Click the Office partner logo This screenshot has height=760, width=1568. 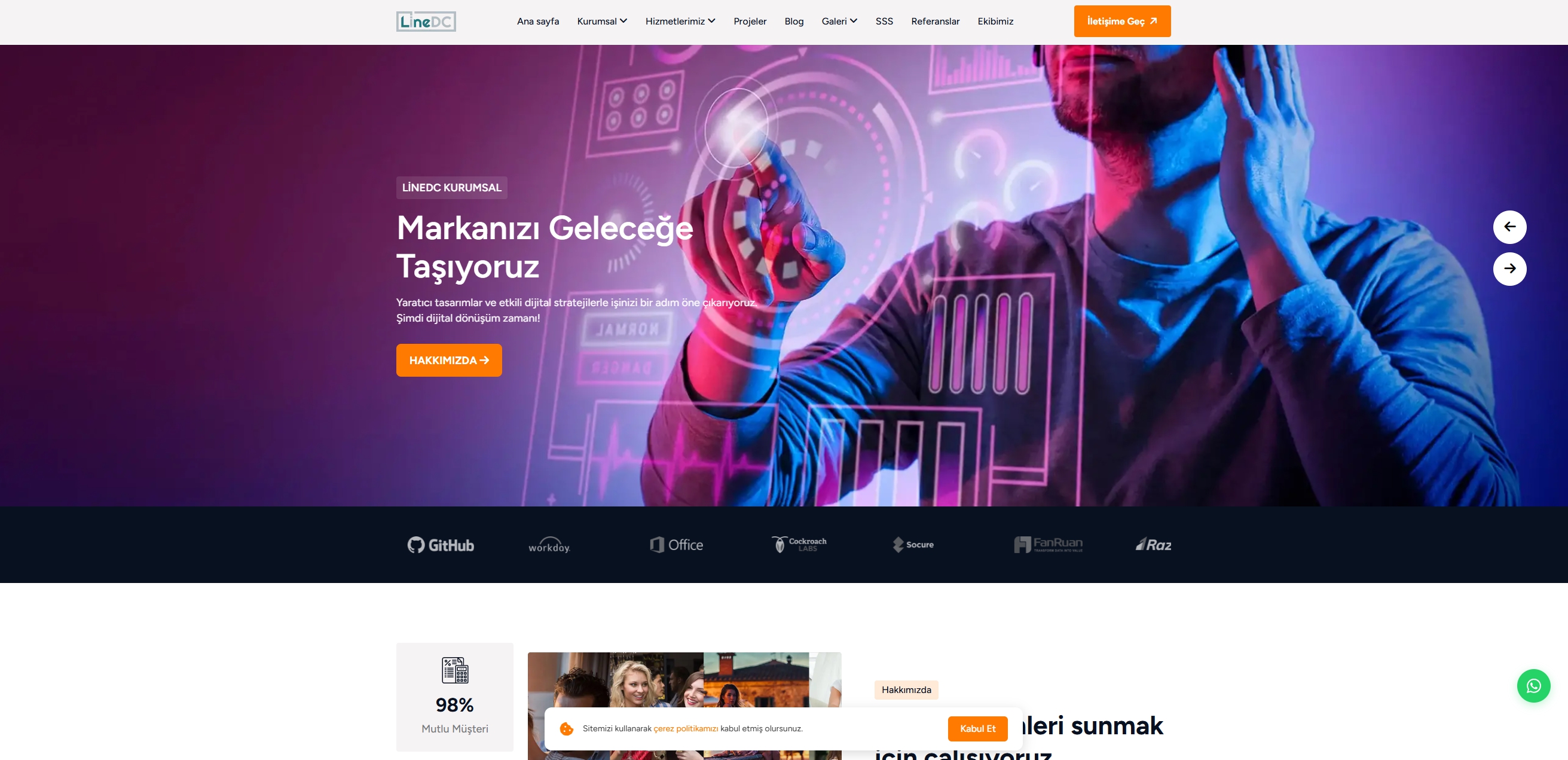point(676,545)
